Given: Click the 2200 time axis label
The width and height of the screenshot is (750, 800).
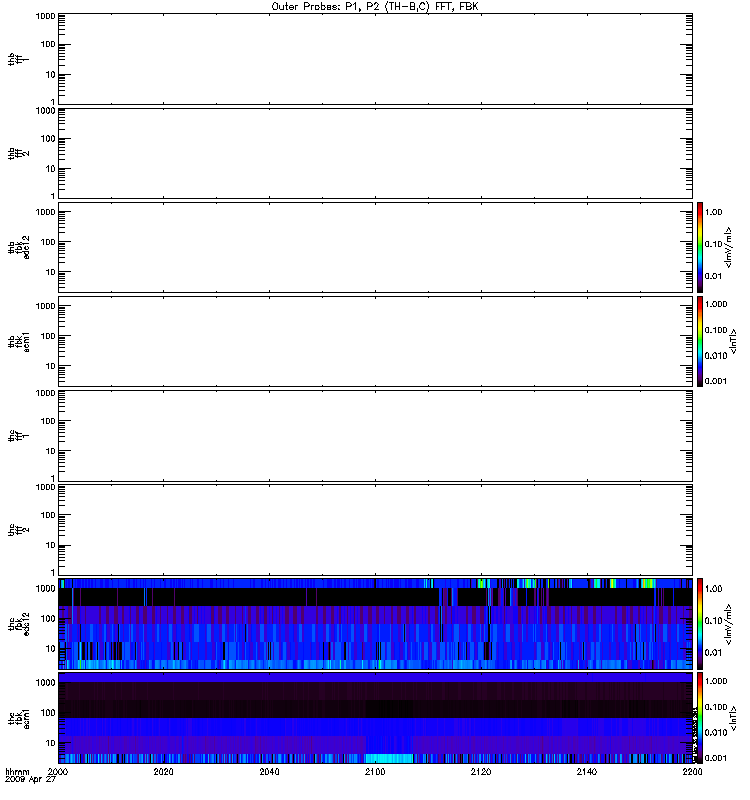Looking at the screenshot, I should 692,771.
